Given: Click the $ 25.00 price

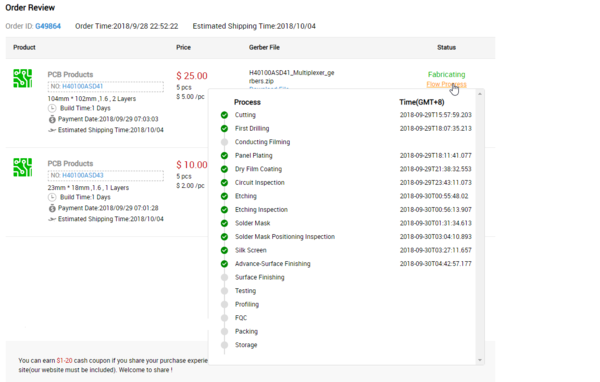Looking at the screenshot, I should pos(192,76).
